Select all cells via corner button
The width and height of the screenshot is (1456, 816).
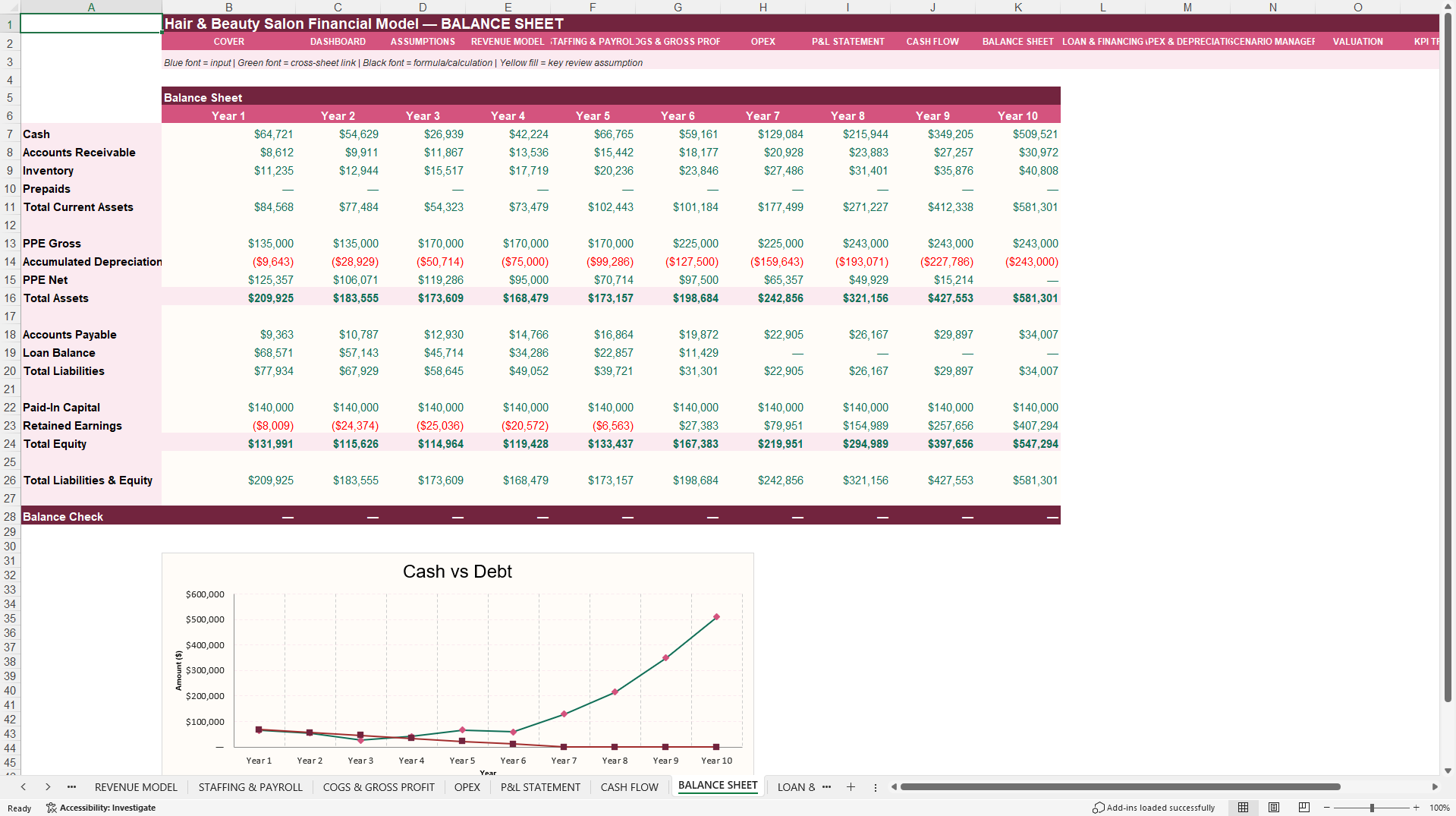point(10,7)
